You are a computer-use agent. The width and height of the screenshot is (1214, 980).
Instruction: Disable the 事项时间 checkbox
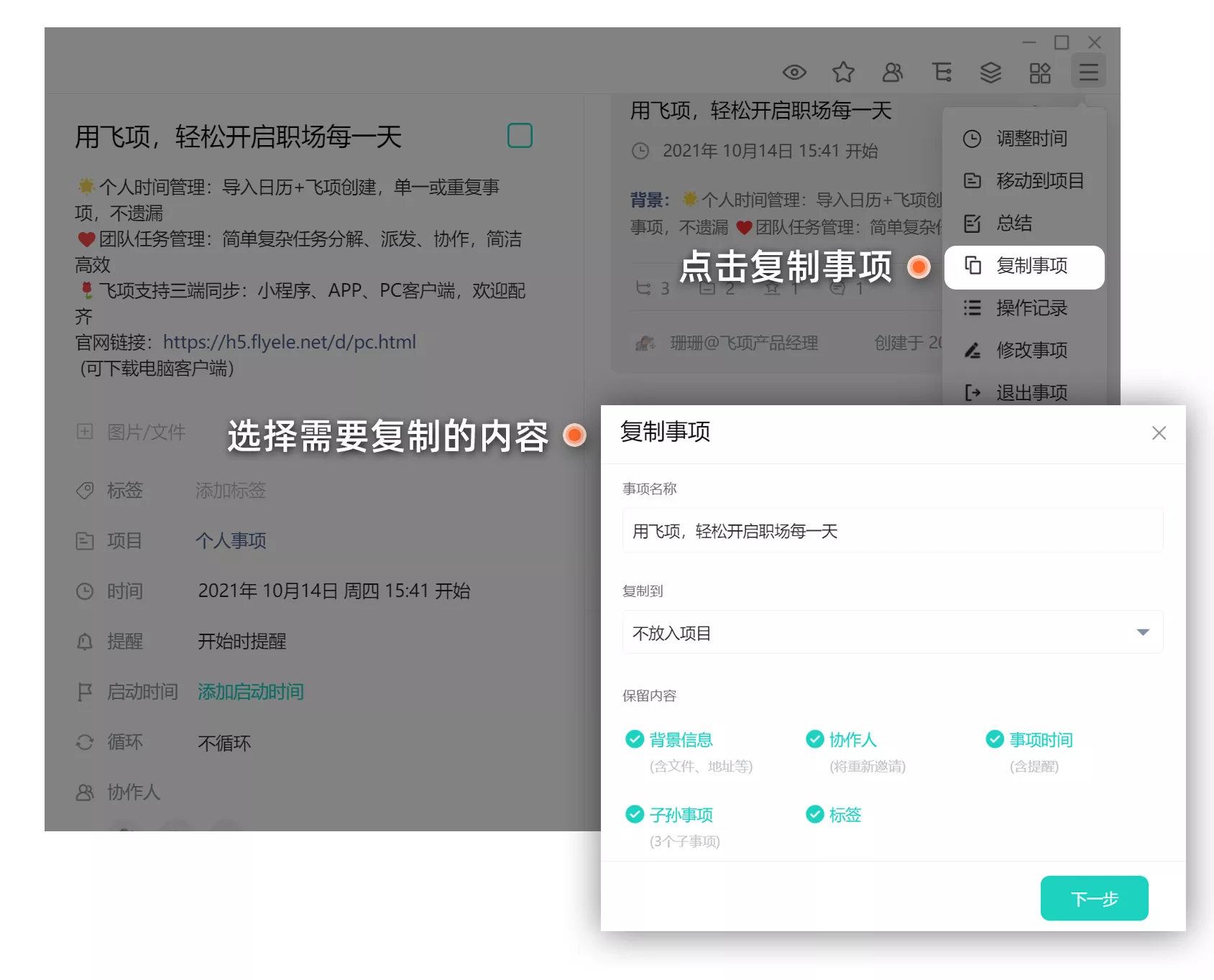coord(994,739)
